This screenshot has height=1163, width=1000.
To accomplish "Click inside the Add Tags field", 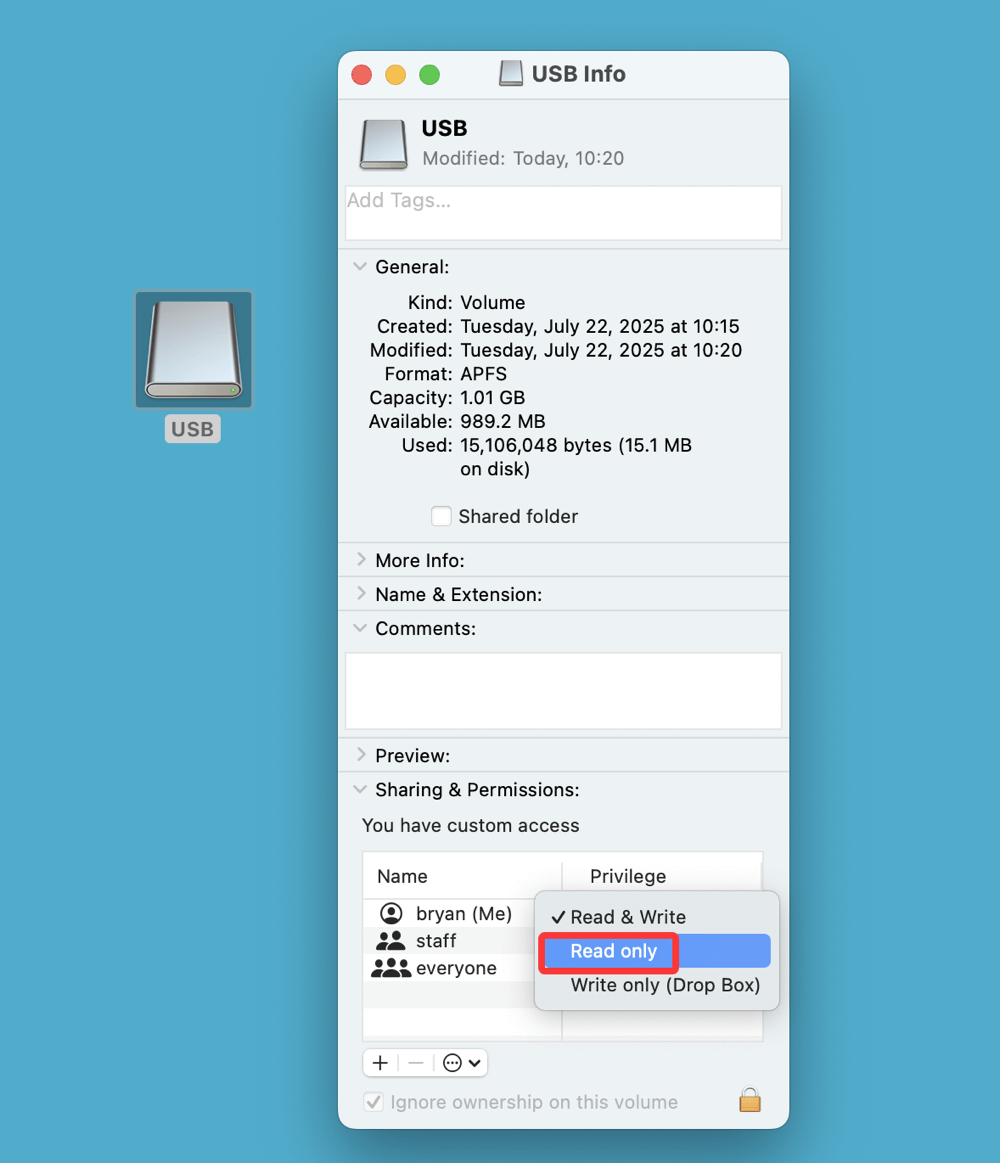I will 562,212.
